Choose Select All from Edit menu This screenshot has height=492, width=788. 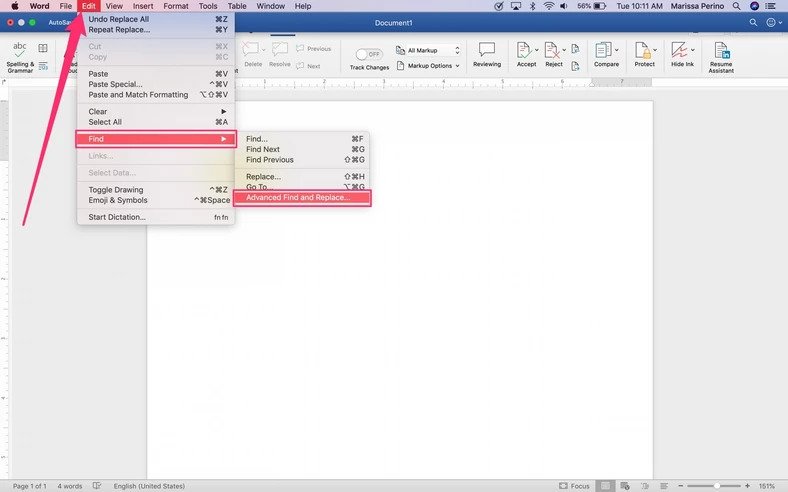point(156,122)
